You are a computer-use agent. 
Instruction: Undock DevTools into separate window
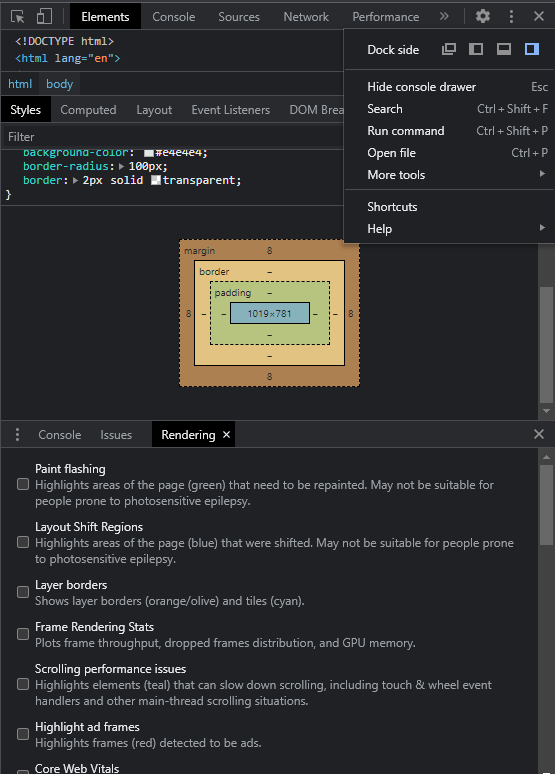(449, 49)
